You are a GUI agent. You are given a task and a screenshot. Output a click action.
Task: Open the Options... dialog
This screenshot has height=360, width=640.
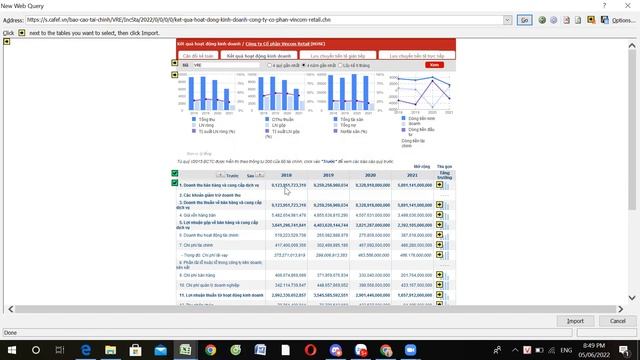pyautogui.click(x=623, y=20)
